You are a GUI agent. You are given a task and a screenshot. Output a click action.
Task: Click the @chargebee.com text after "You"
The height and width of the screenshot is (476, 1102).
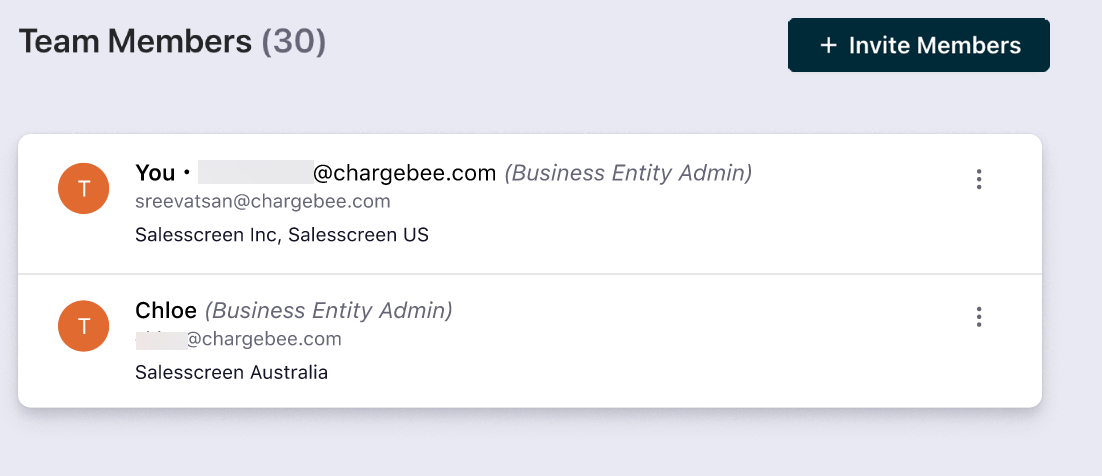405,174
